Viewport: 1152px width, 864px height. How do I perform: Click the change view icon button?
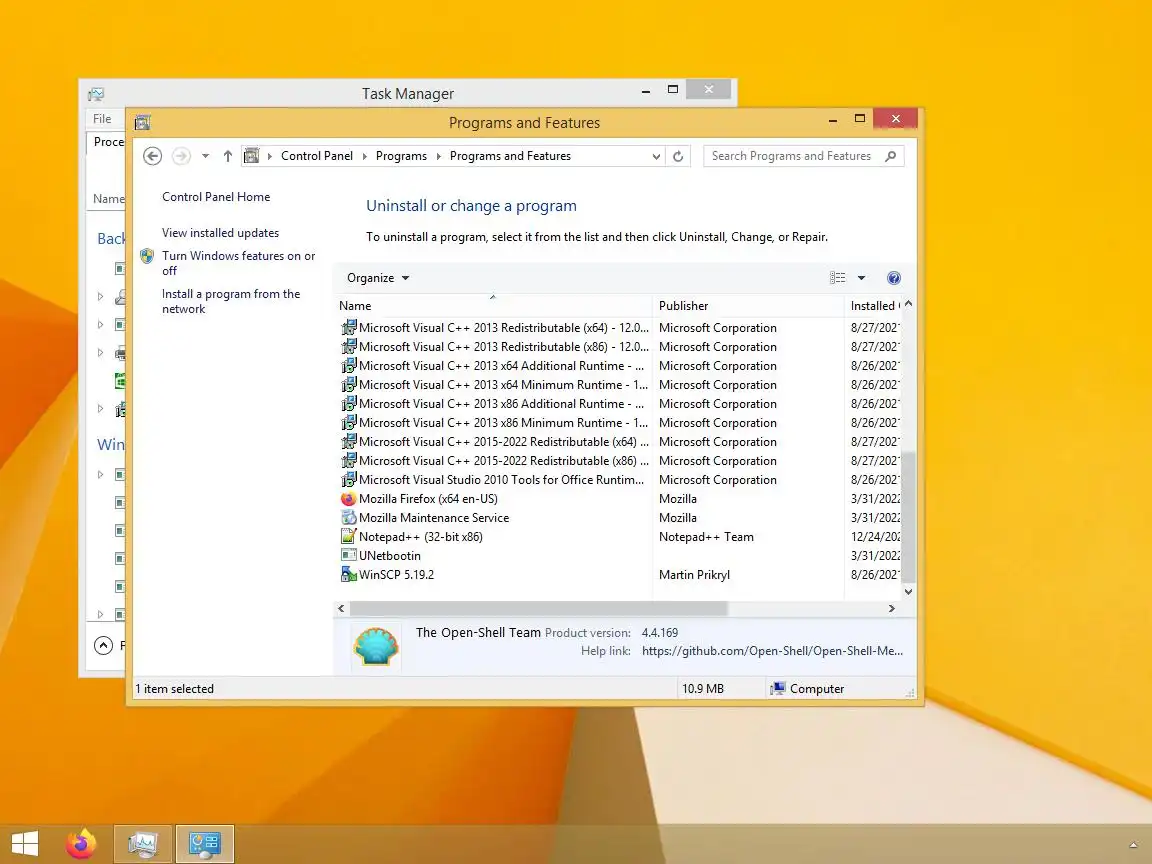838,278
